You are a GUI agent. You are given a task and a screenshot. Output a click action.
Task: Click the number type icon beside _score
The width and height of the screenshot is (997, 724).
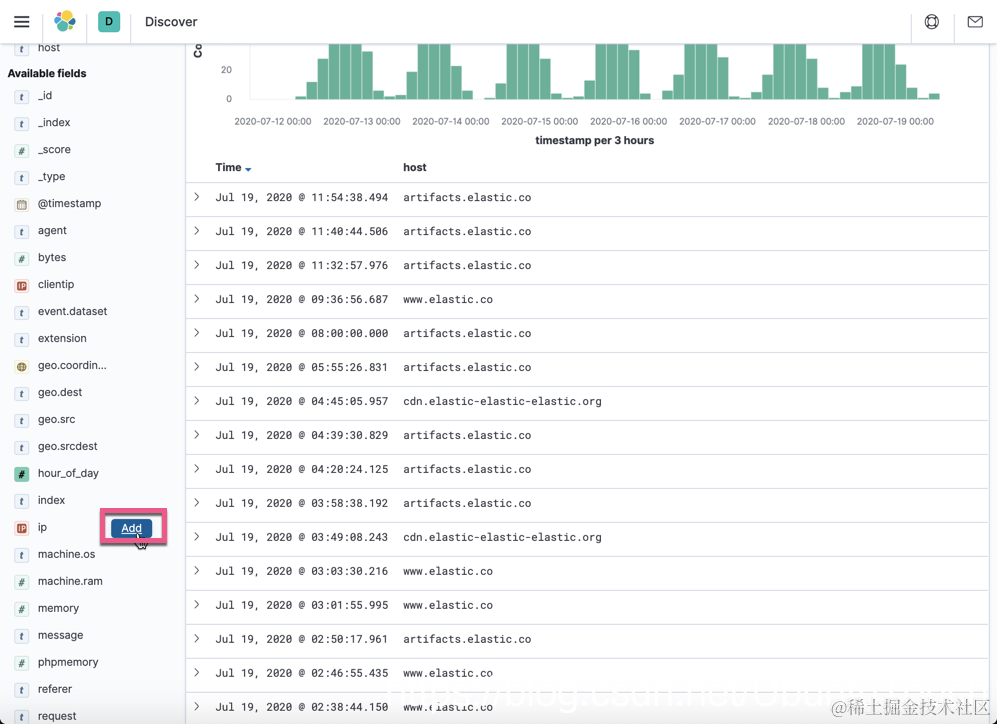click(22, 151)
